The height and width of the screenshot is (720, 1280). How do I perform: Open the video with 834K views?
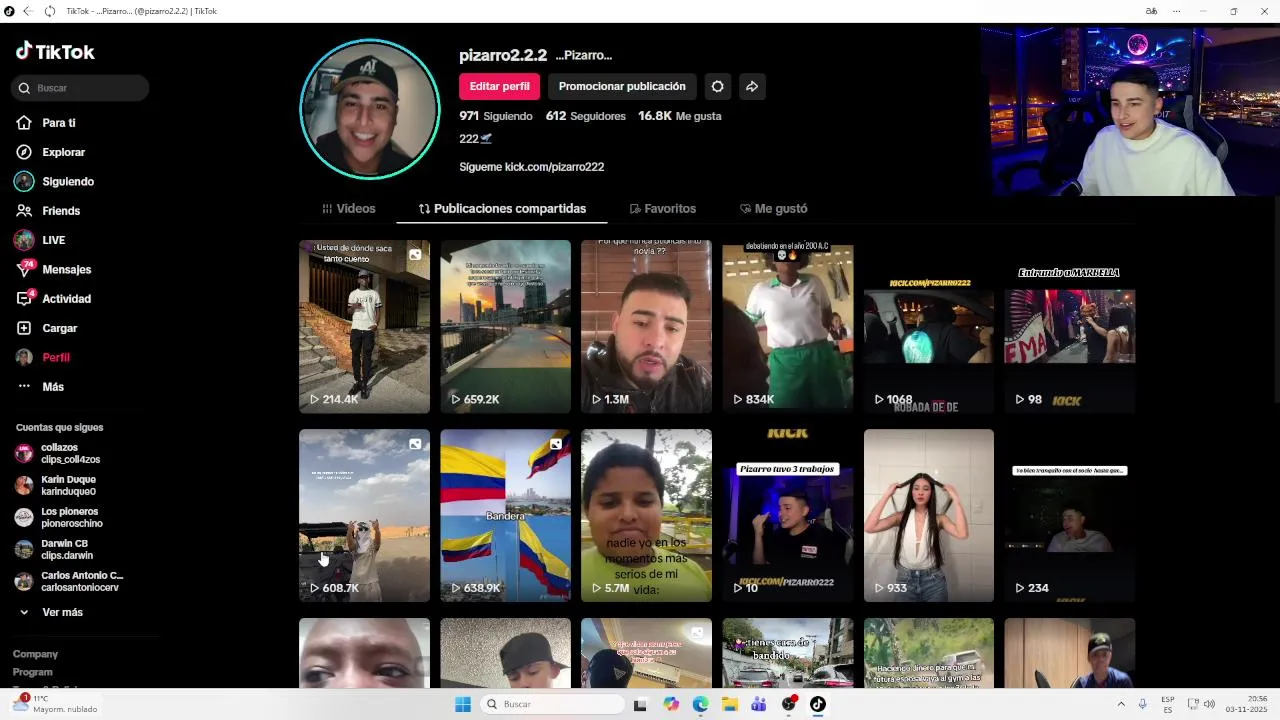[x=788, y=326]
